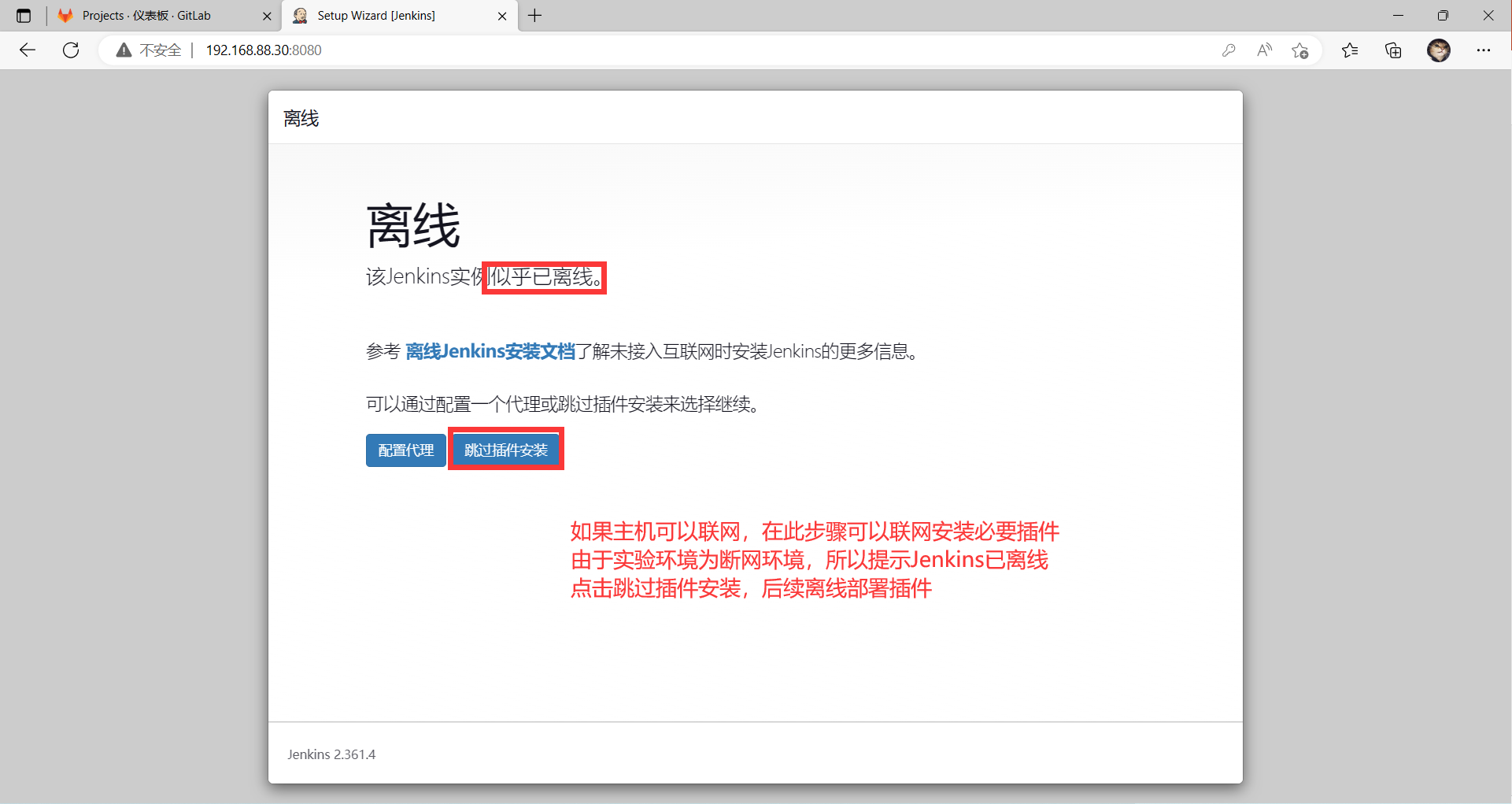The height and width of the screenshot is (804, 1512).
Task: Reload the page with the refresh icon
Action: click(71, 50)
